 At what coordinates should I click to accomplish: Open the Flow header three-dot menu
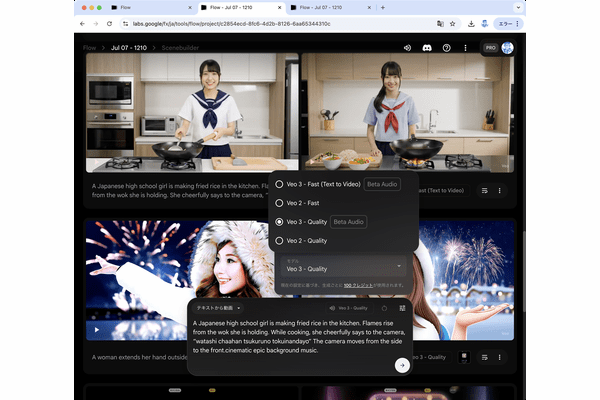pyautogui.click(x=465, y=48)
